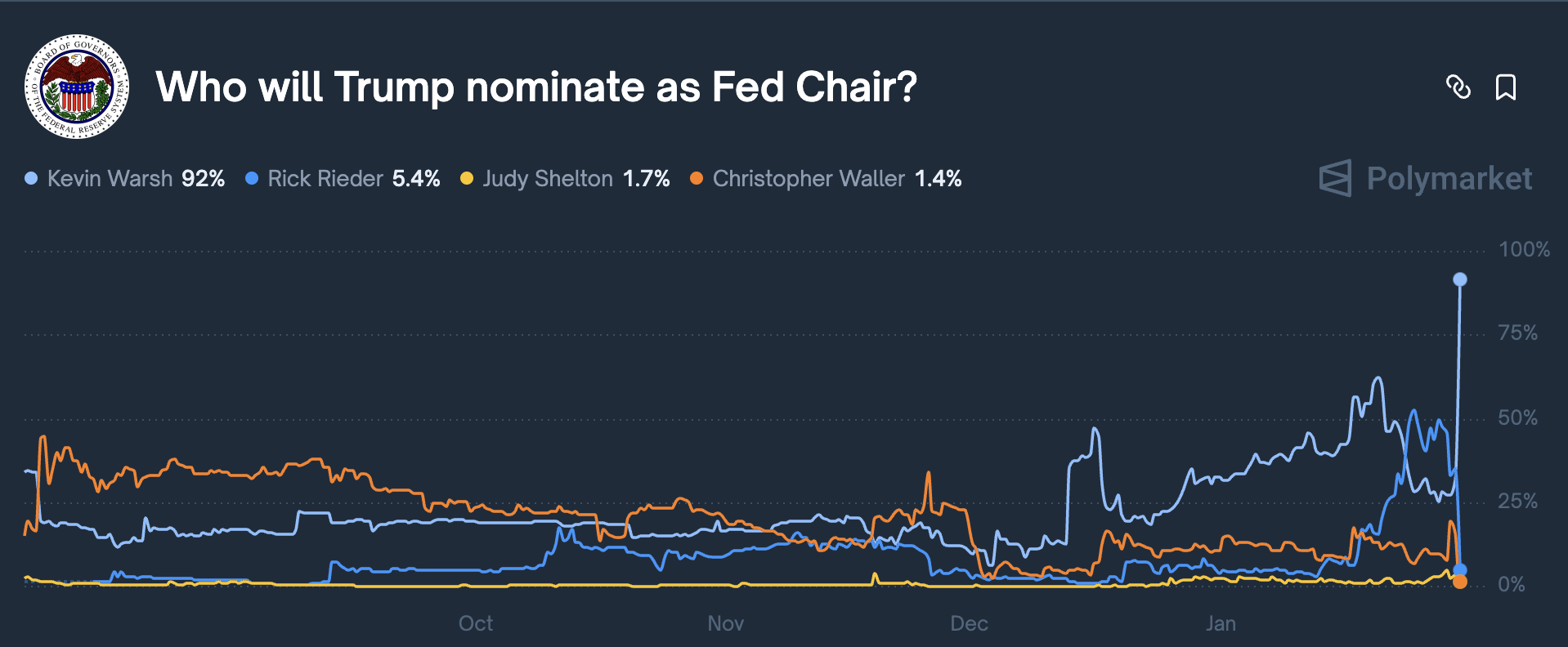Screen dimensions: 1568x647
Task: Click the Oct label on time axis
Action: [x=476, y=623]
